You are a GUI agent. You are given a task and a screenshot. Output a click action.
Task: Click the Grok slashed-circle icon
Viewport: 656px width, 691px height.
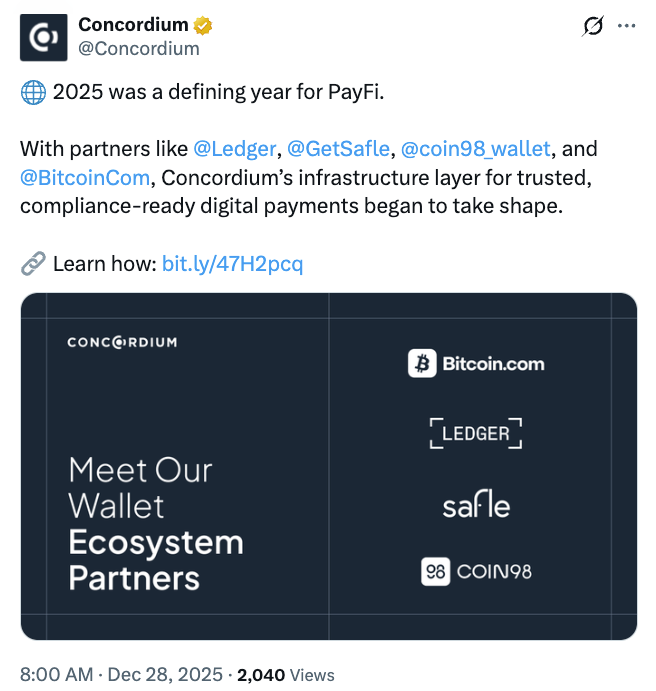pos(591,27)
